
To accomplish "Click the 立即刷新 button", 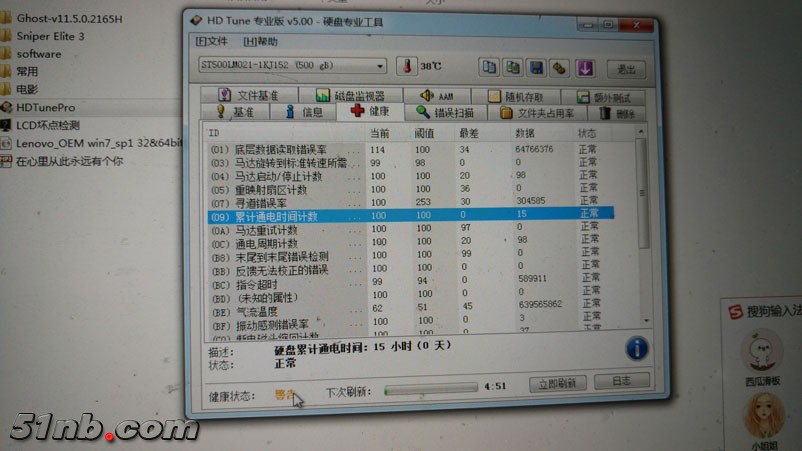I will click(x=556, y=383).
